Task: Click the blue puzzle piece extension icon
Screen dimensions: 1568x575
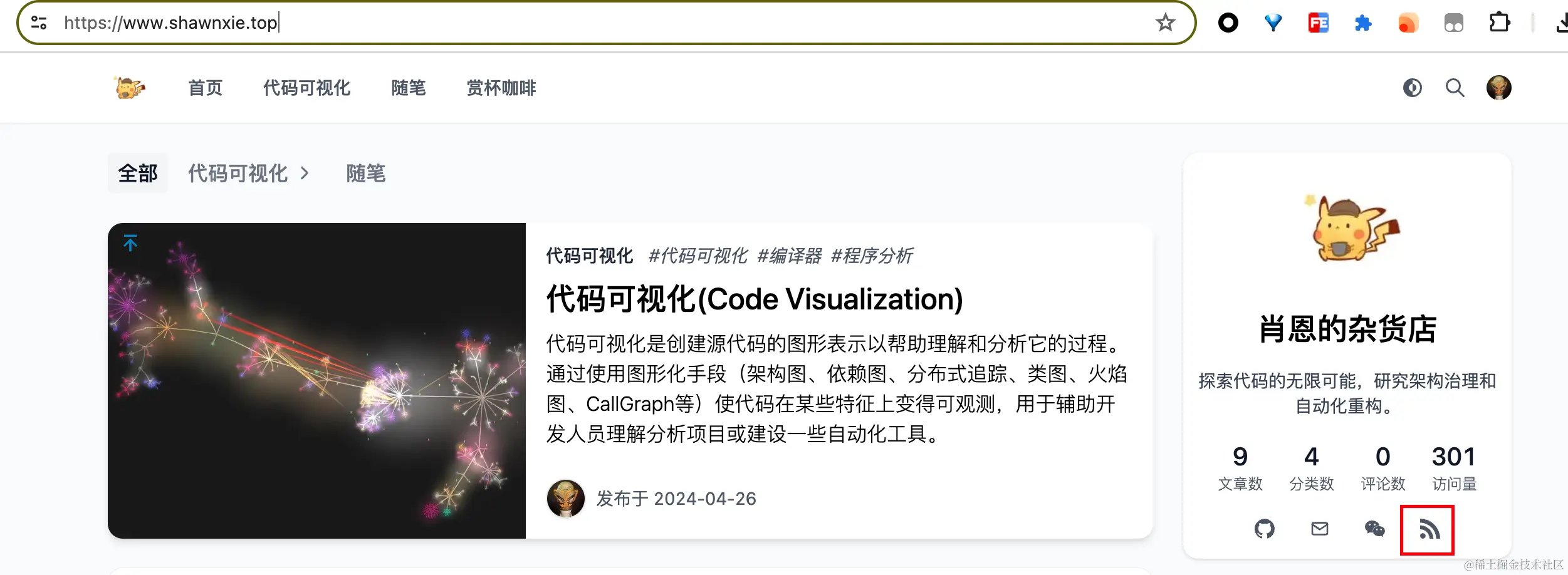Action: (x=1363, y=23)
